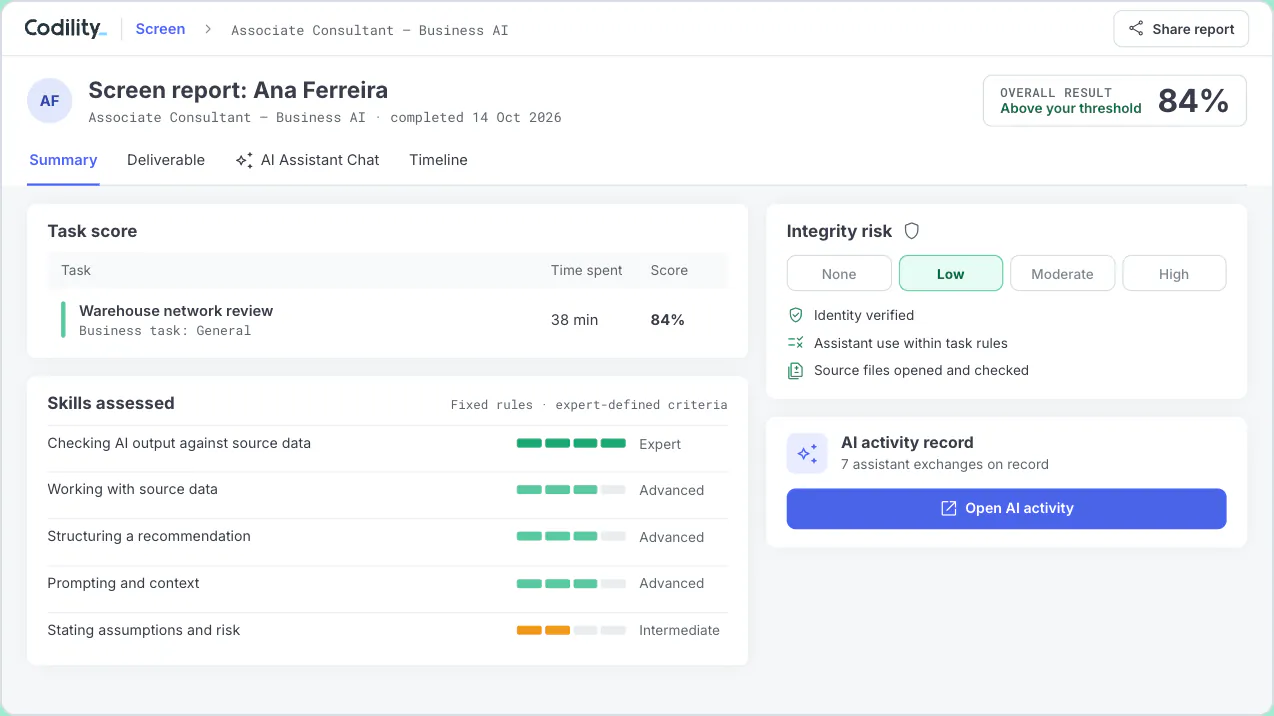Click the Assistant use within task rules icon
This screenshot has height=716, width=1274.
[x=796, y=343]
